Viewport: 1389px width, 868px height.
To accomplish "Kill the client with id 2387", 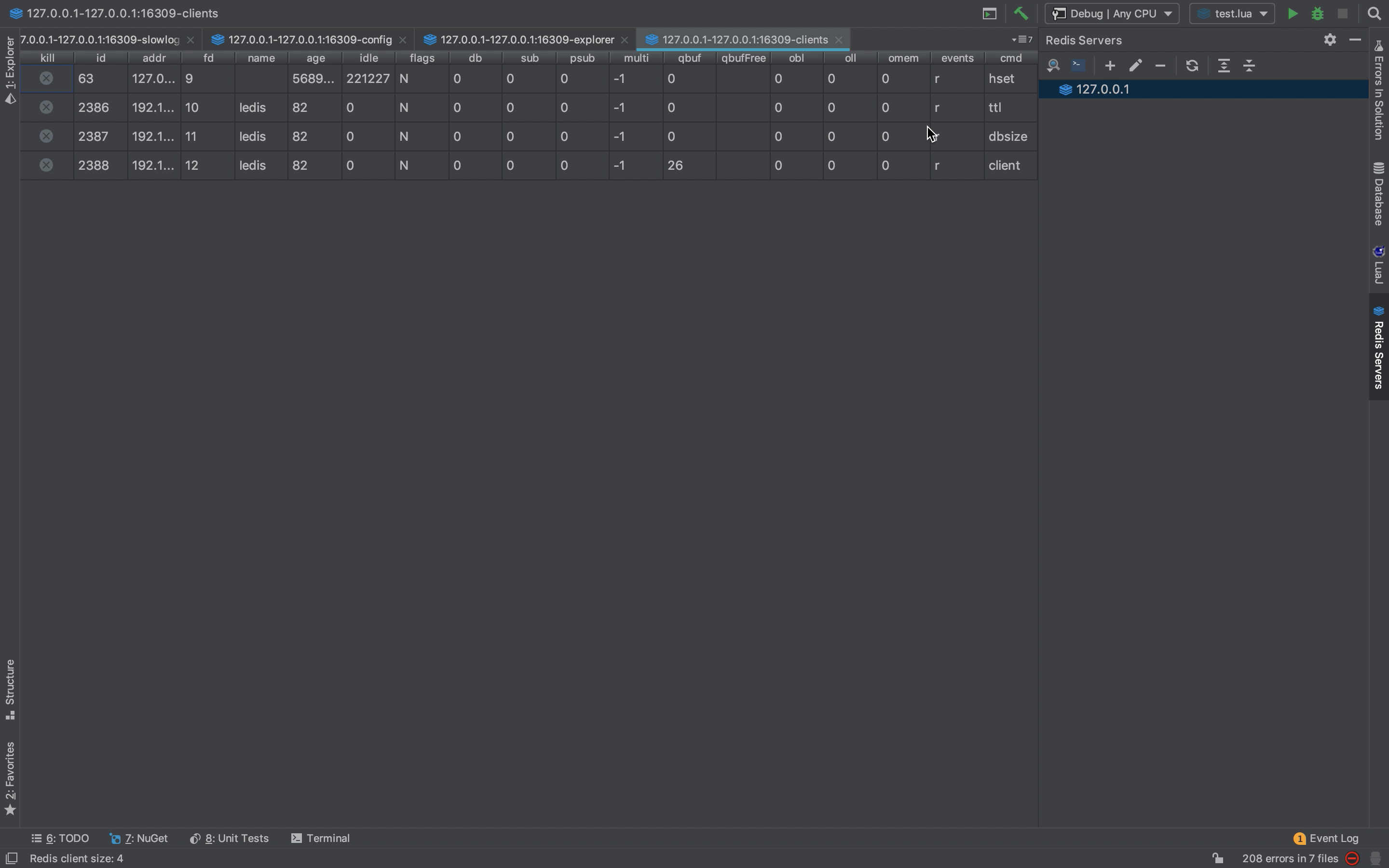I will pyautogui.click(x=46, y=136).
